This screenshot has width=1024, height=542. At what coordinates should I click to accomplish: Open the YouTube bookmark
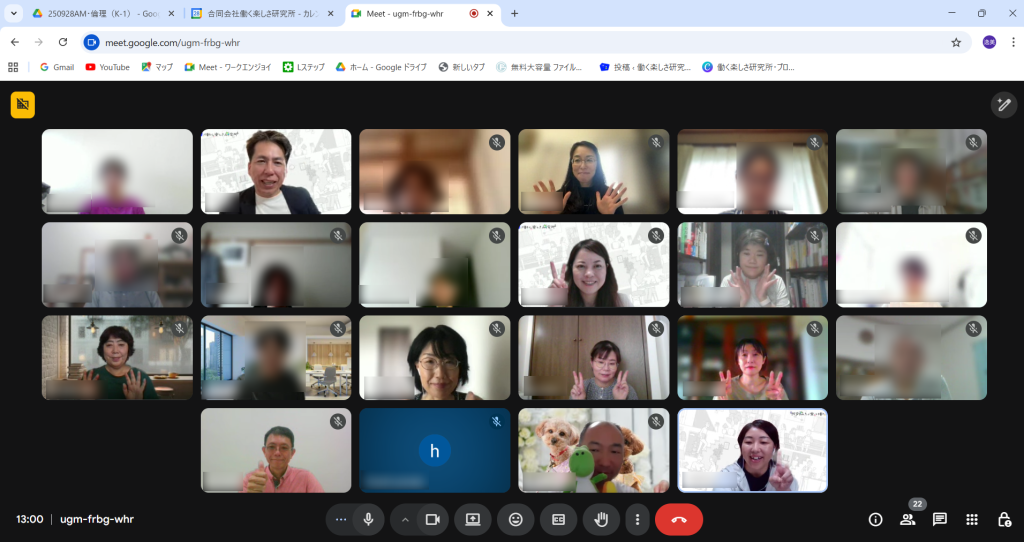[107, 67]
